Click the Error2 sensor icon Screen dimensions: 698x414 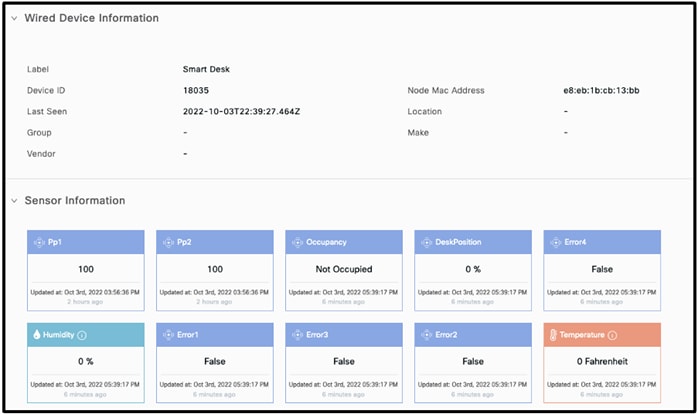click(x=426, y=335)
